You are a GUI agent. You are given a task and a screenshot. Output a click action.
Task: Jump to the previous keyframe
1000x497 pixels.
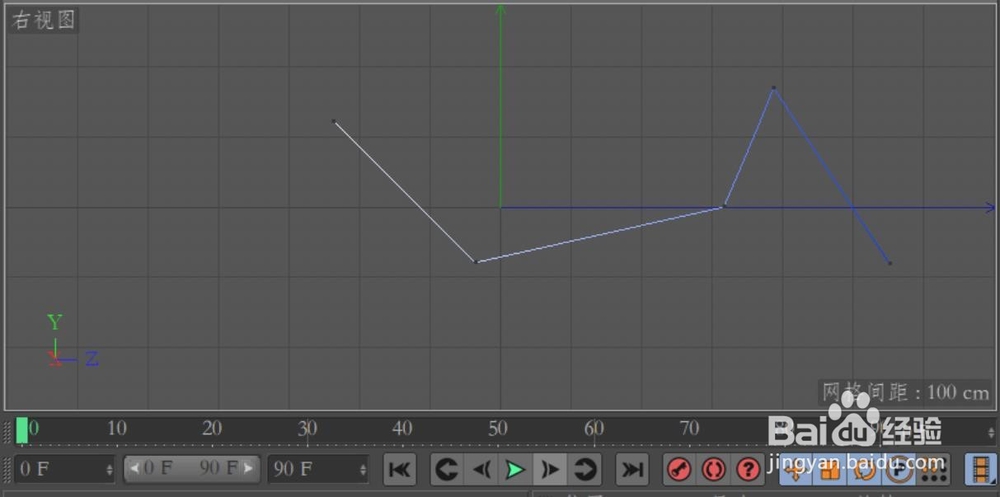446,470
